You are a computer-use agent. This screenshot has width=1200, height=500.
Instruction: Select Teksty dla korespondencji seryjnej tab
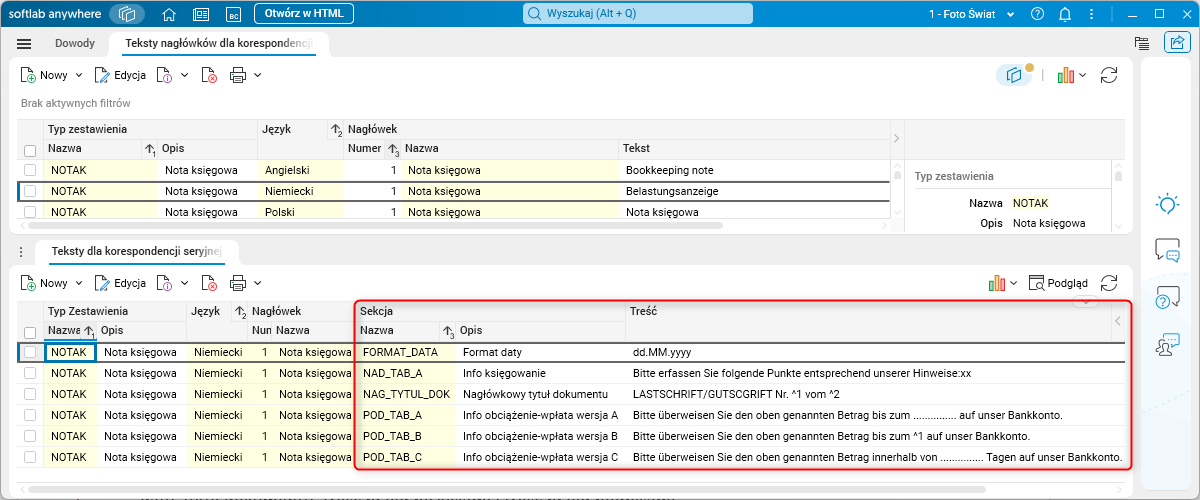click(x=137, y=250)
